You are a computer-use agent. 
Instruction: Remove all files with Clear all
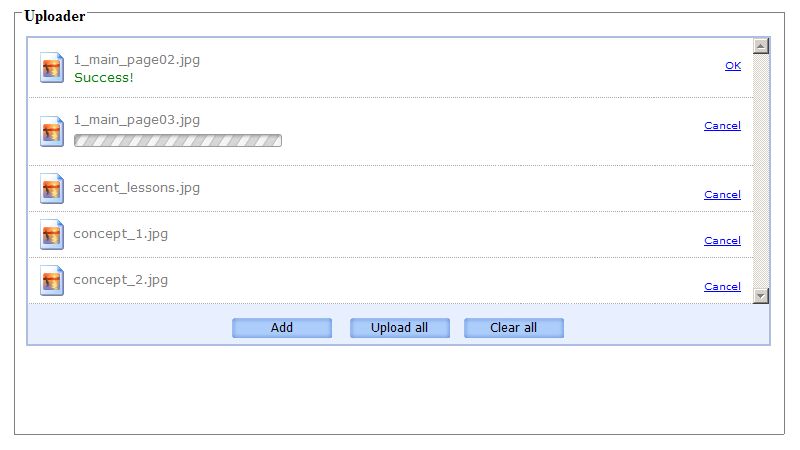514,328
